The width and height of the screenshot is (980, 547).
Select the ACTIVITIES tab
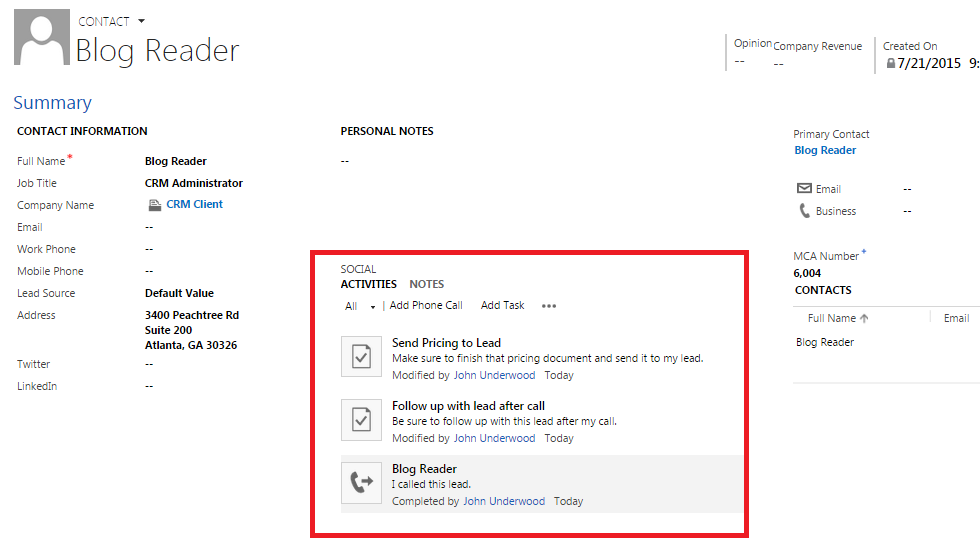[x=368, y=284]
